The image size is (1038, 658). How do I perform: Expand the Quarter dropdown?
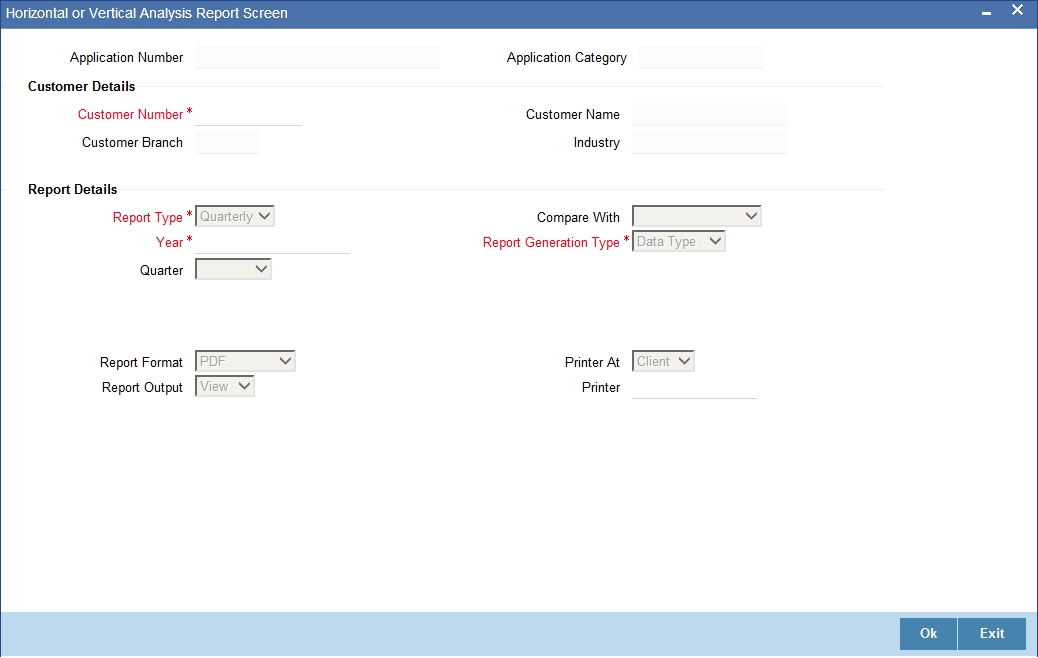point(233,269)
